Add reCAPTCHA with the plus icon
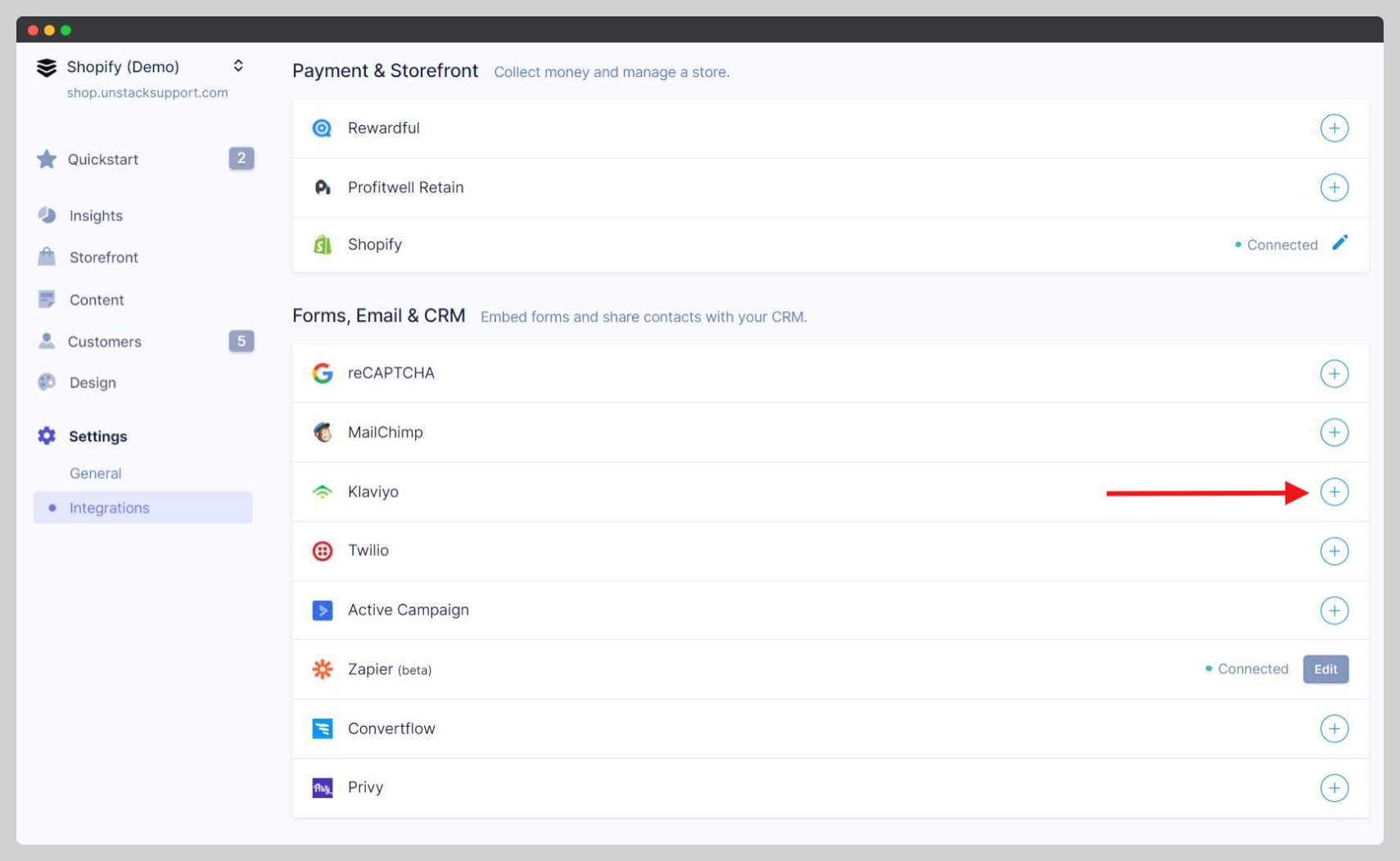The width and height of the screenshot is (1400, 861). (x=1334, y=374)
